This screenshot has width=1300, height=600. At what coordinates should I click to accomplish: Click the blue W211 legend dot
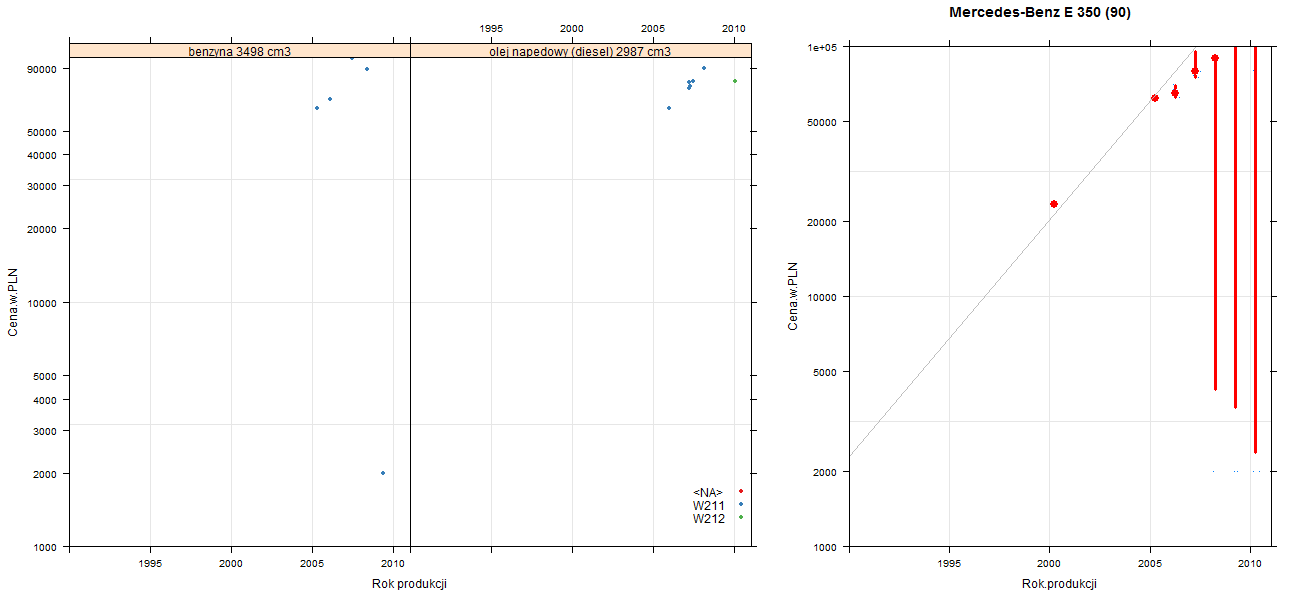pos(740,504)
